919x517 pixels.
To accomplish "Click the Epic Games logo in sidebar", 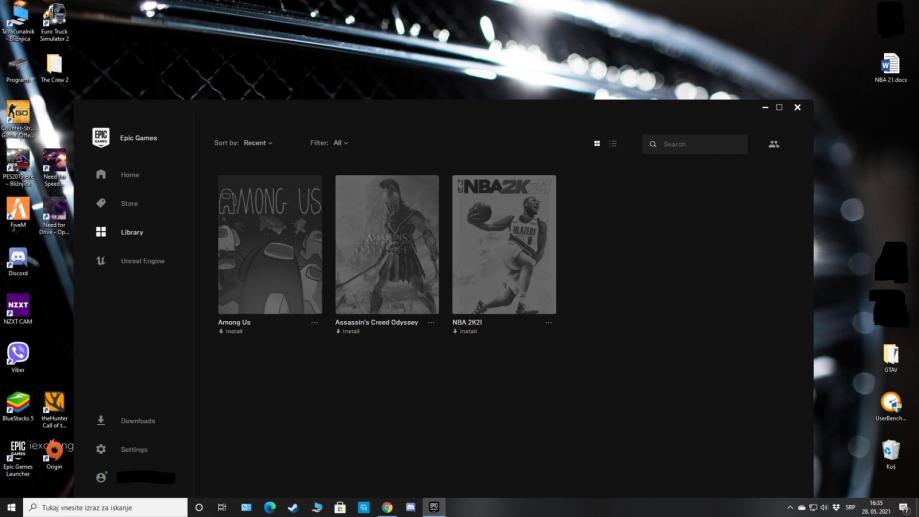I will pos(101,138).
